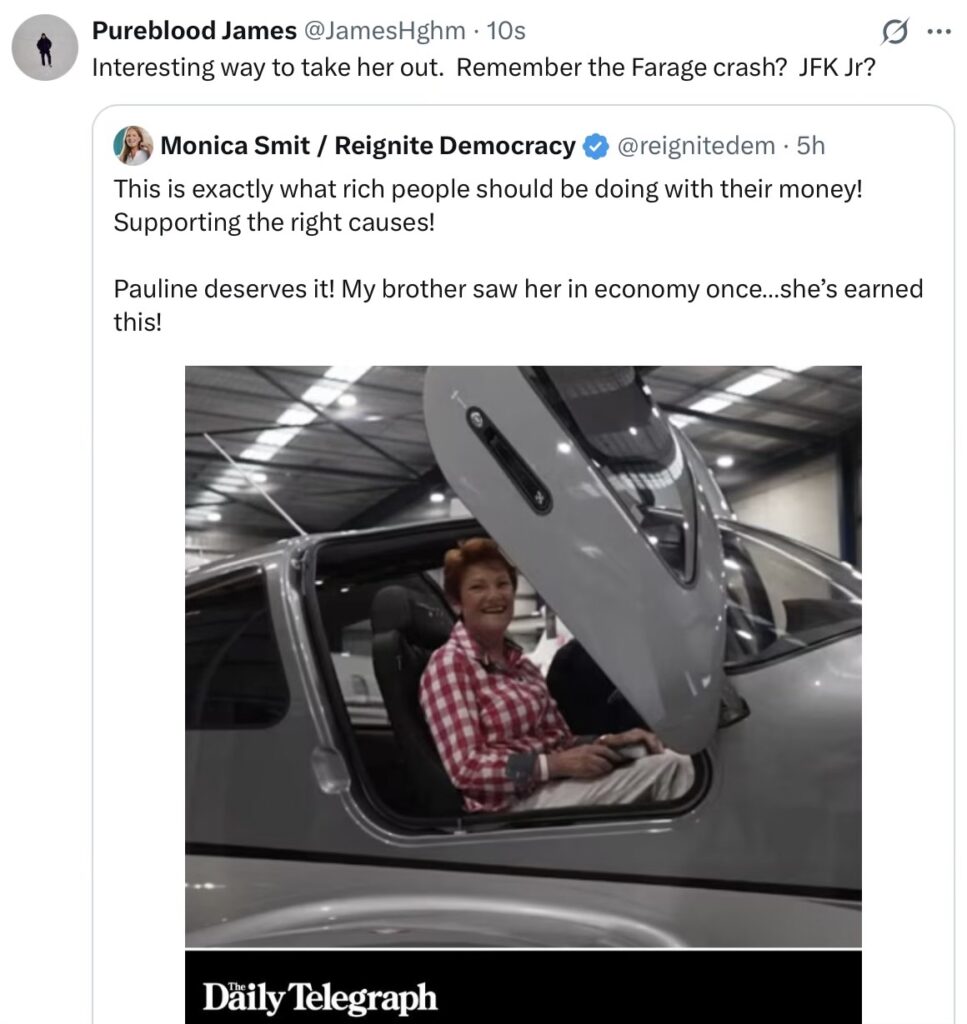Open the 5h timestamp of quoted post
967x1024 pixels.
pos(811,146)
